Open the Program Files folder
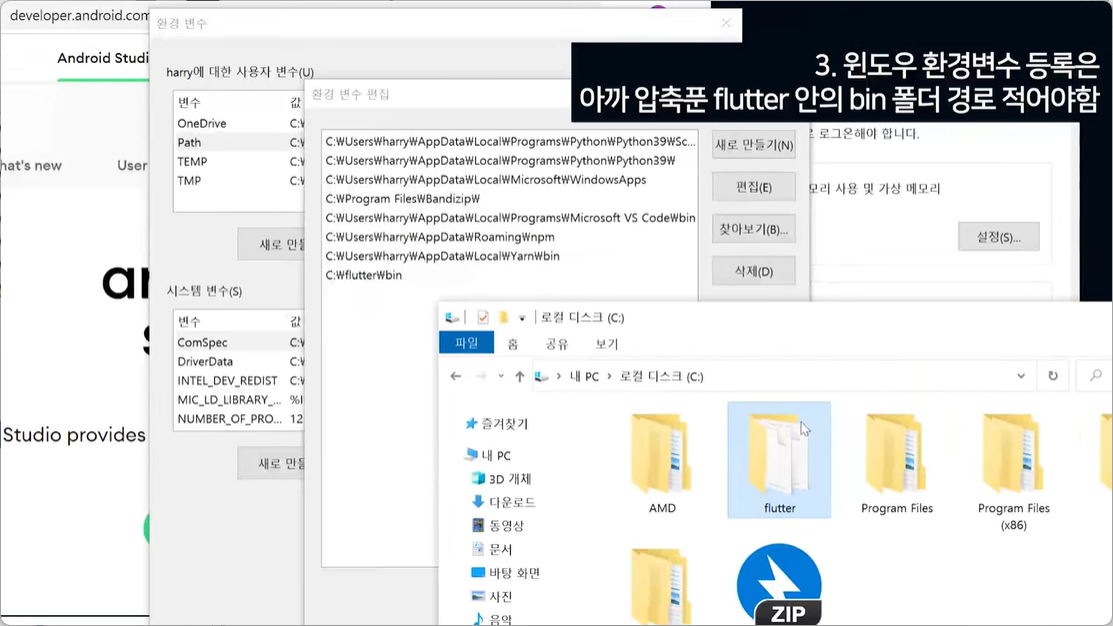The width and height of the screenshot is (1113, 626). tap(897, 461)
